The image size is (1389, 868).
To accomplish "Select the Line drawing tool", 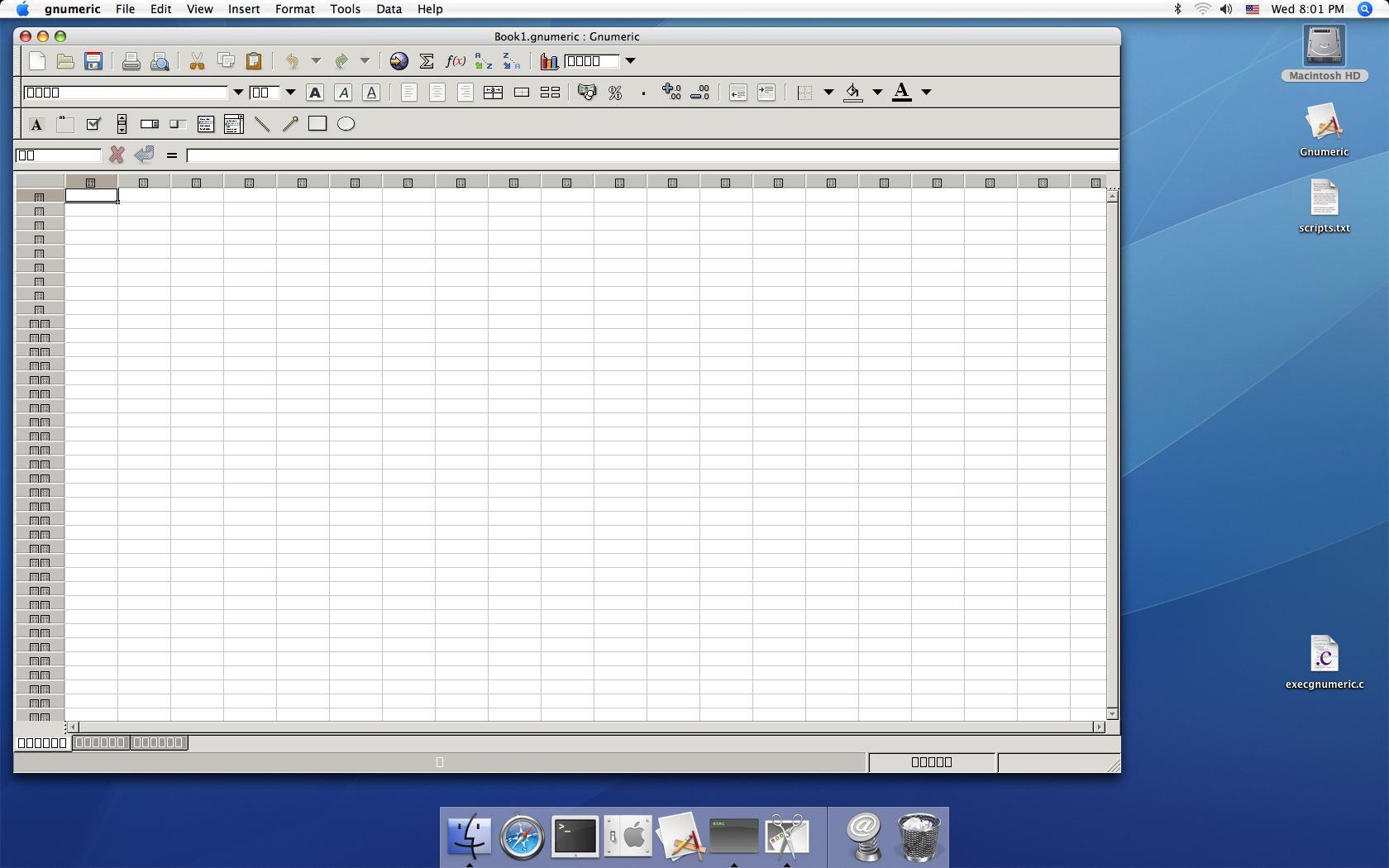I will pos(262,124).
